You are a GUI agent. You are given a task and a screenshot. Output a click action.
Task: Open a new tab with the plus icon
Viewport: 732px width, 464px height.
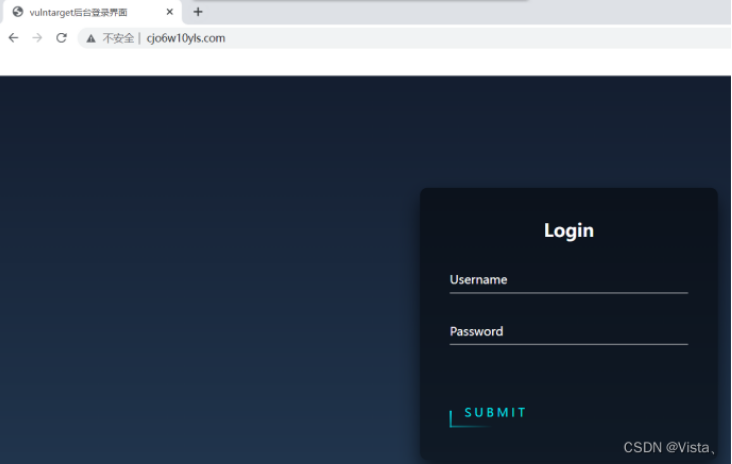pyautogui.click(x=198, y=12)
